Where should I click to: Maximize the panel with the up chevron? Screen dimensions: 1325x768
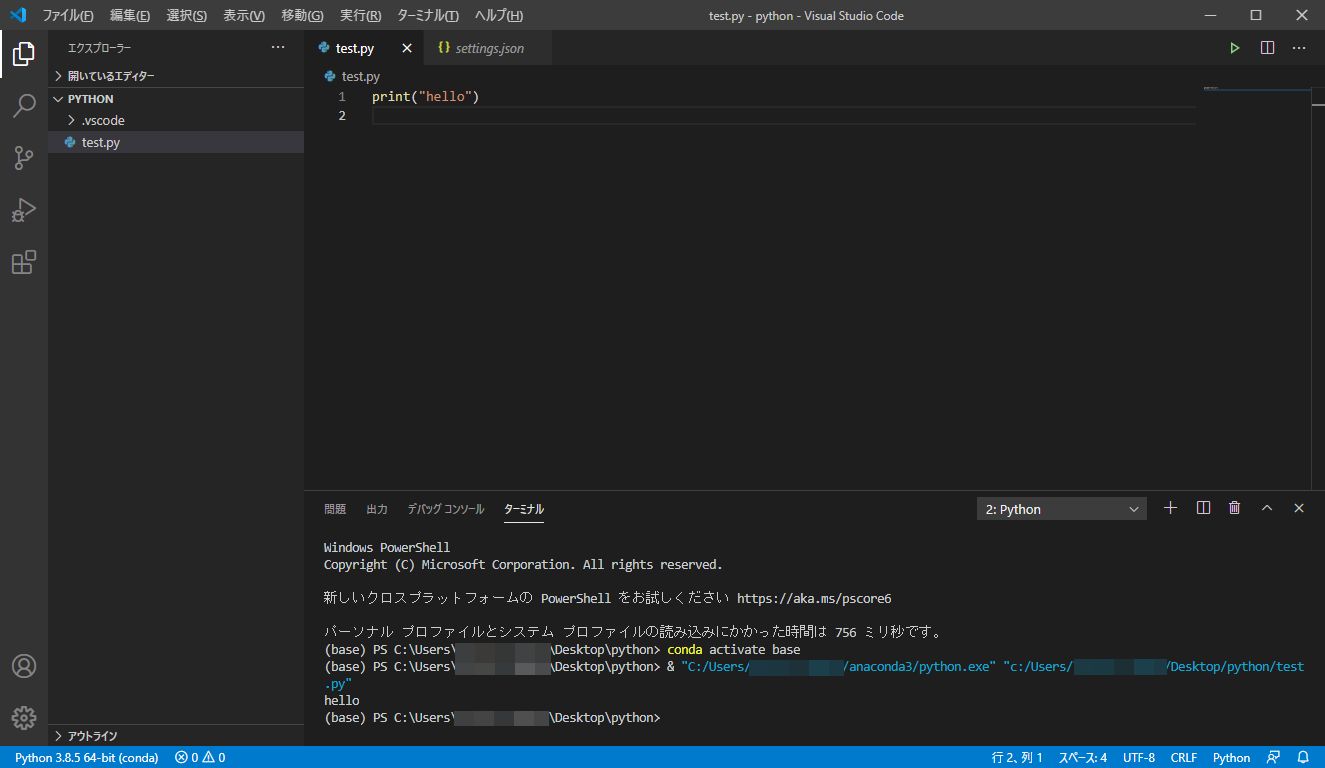coord(1267,508)
